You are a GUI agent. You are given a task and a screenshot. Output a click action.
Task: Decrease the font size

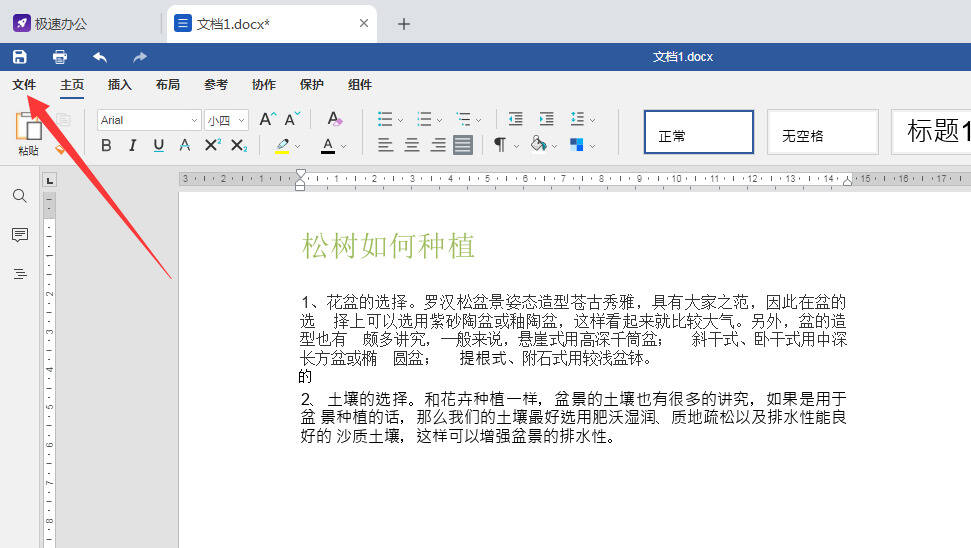pos(292,119)
